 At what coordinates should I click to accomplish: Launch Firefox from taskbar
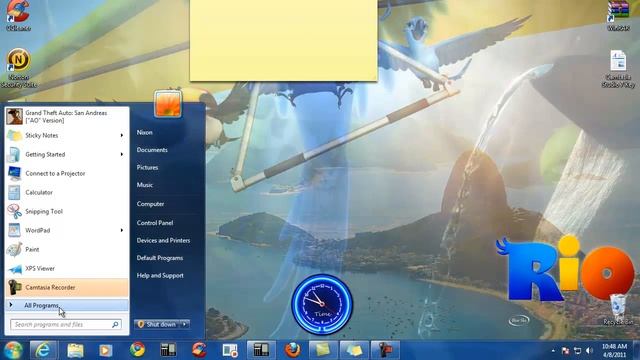(x=292, y=350)
